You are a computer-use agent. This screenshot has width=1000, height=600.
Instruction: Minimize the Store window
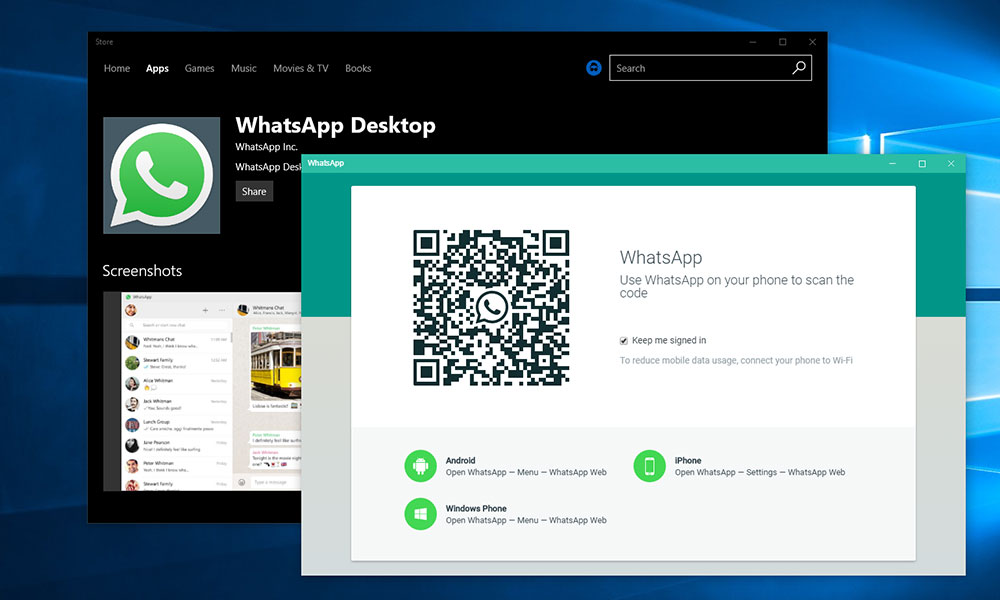point(752,42)
